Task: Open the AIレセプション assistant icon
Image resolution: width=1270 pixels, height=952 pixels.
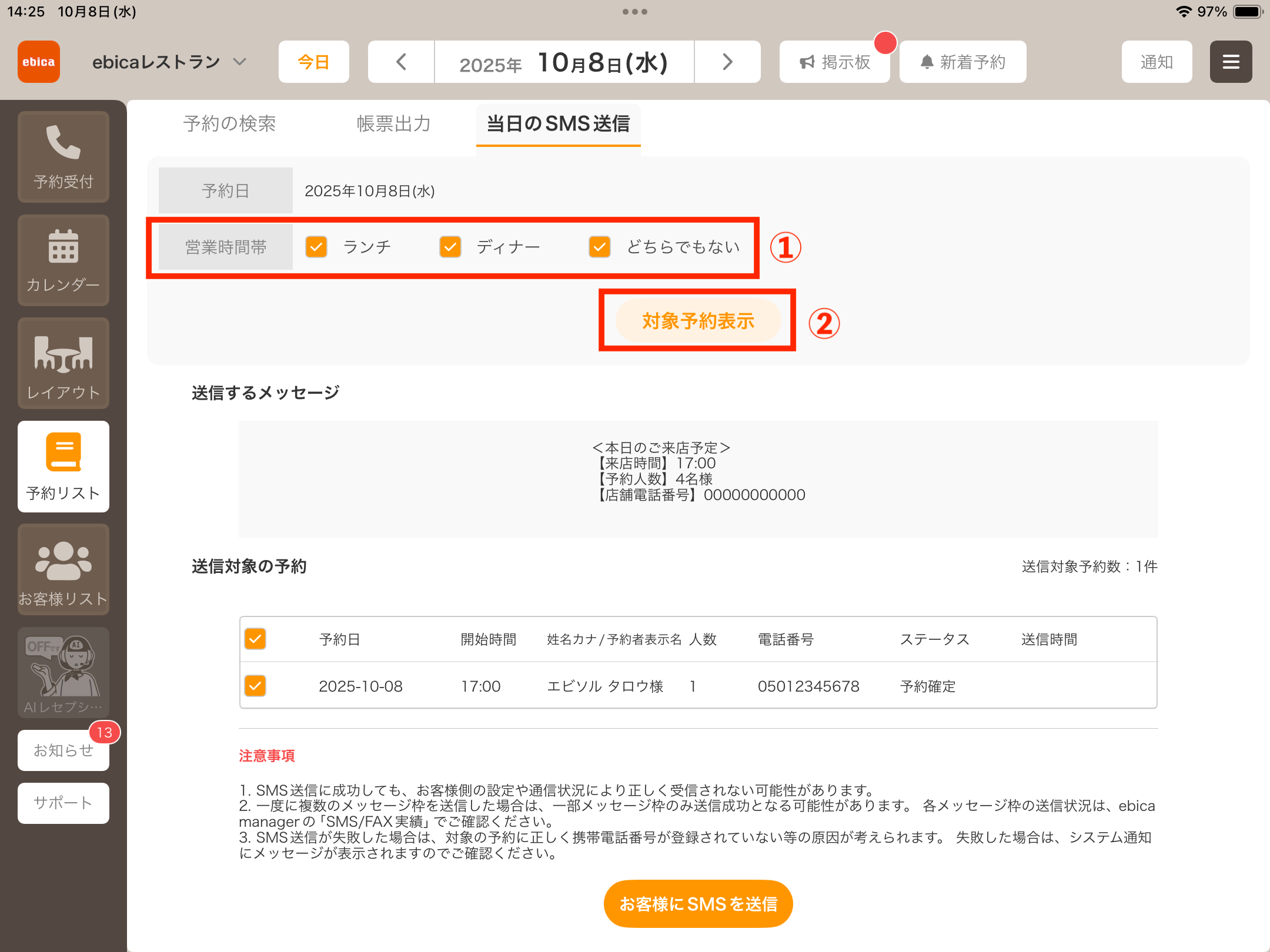Action: click(63, 672)
